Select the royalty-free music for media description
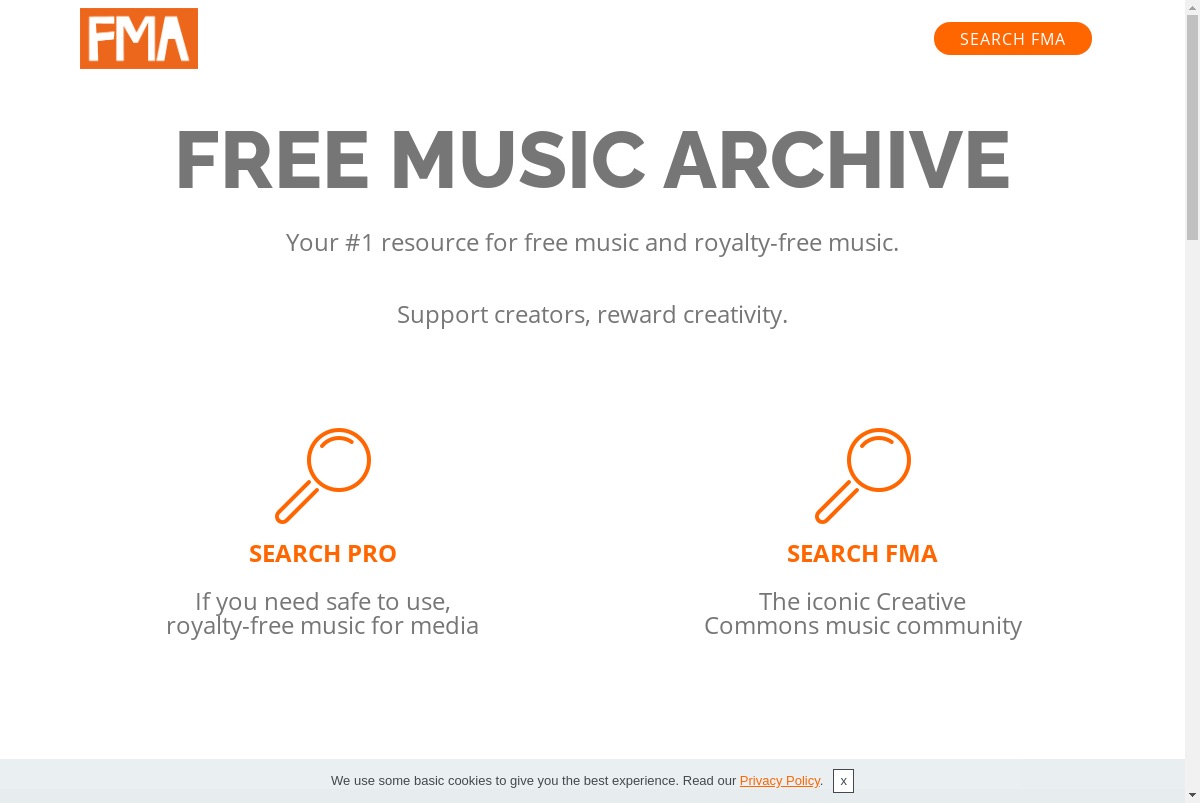 tap(322, 614)
